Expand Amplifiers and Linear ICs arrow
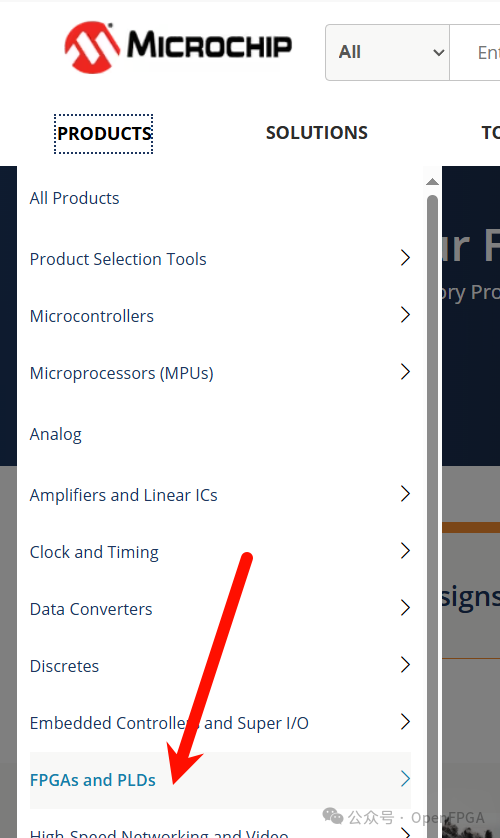 point(405,493)
